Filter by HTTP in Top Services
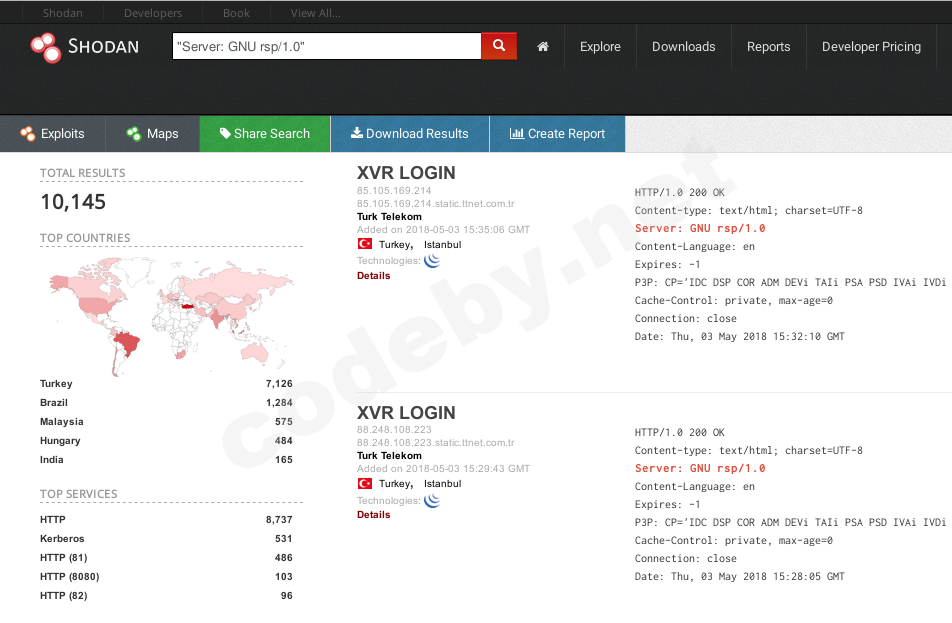Screen dimensions: 952x623 [x=53, y=520]
